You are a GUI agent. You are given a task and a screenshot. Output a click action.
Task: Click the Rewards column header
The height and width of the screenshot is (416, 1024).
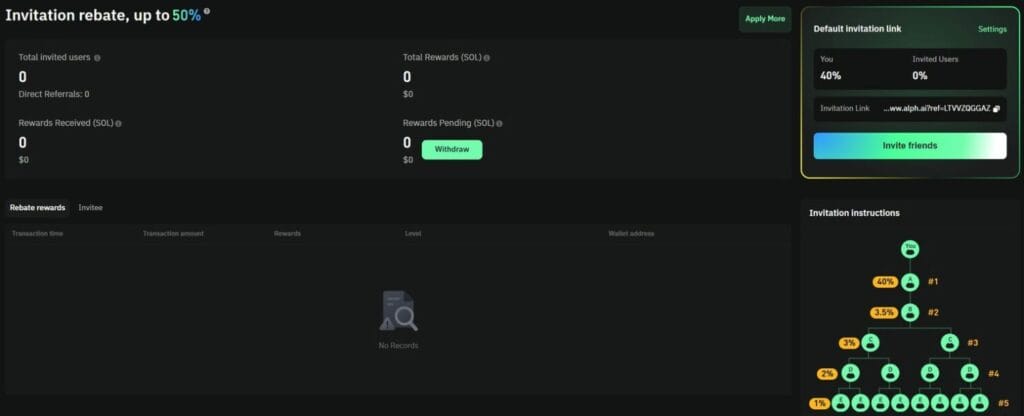coord(287,234)
